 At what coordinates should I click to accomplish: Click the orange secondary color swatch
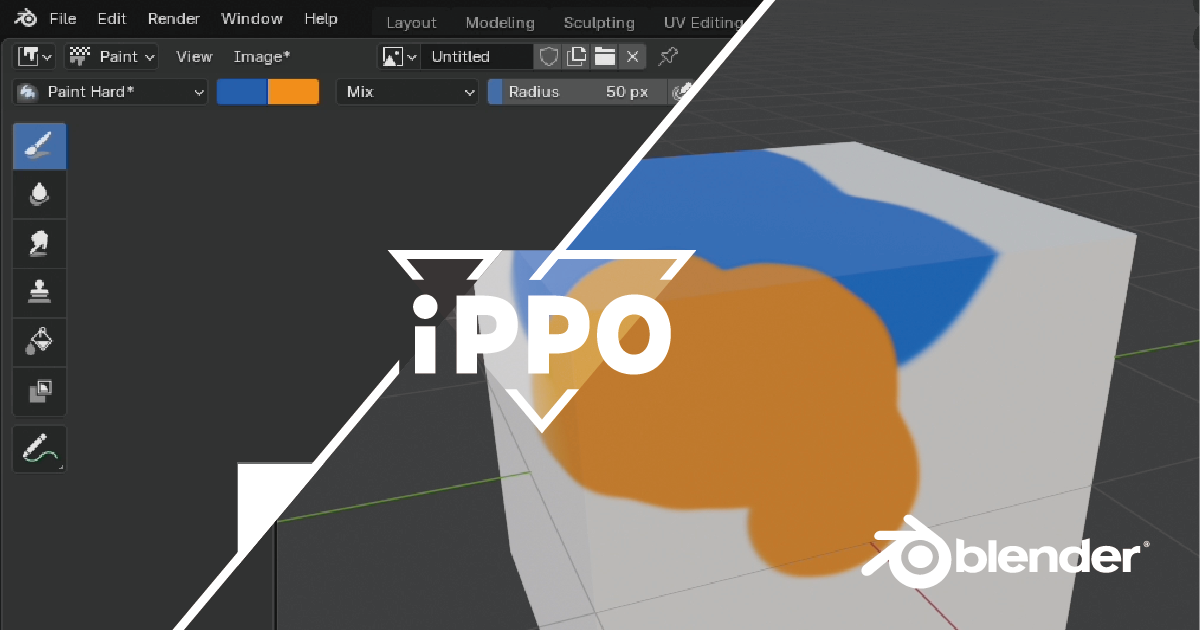[x=294, y=92]
